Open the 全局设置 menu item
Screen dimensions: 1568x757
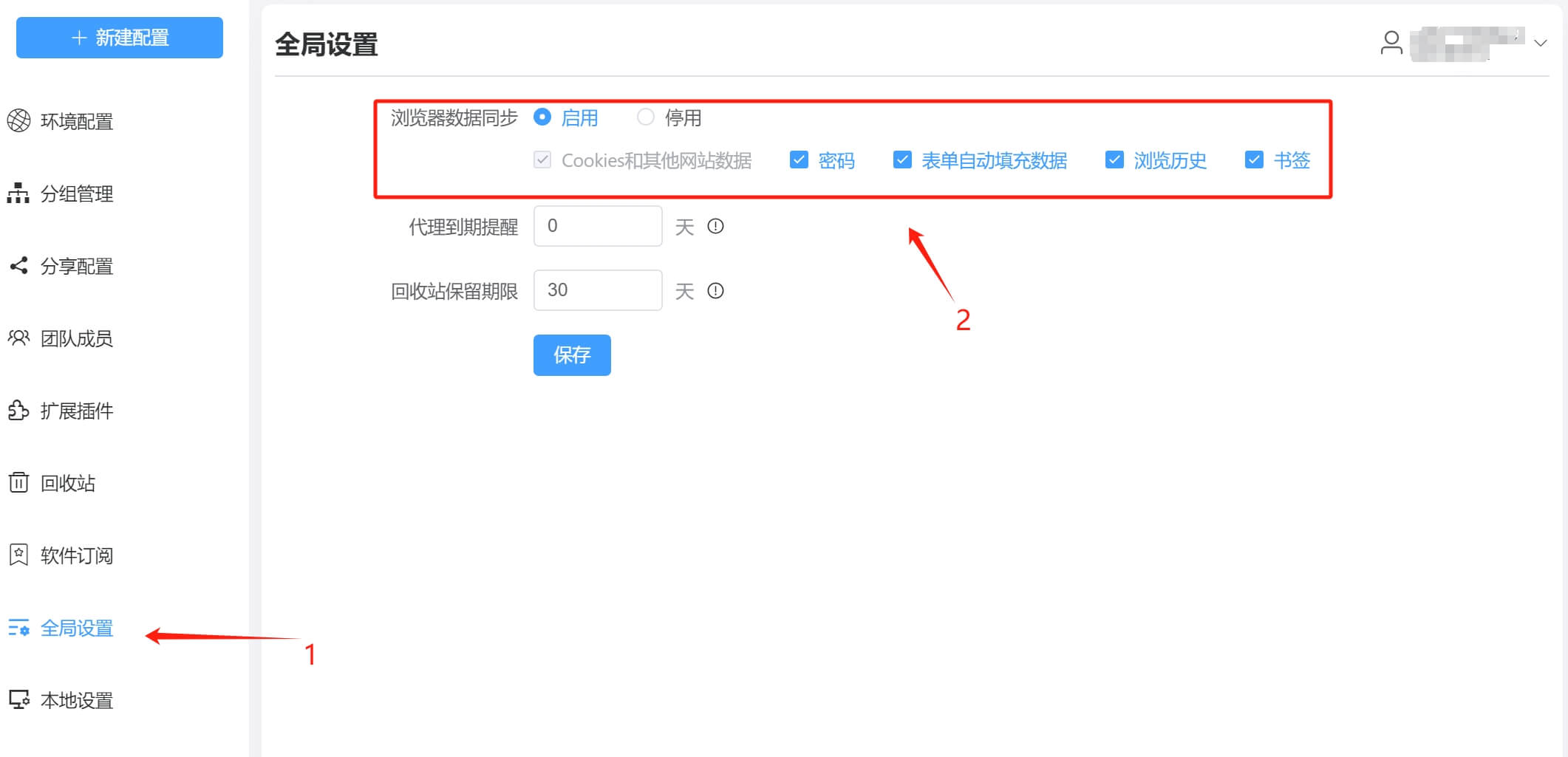[x=76, y=628]
